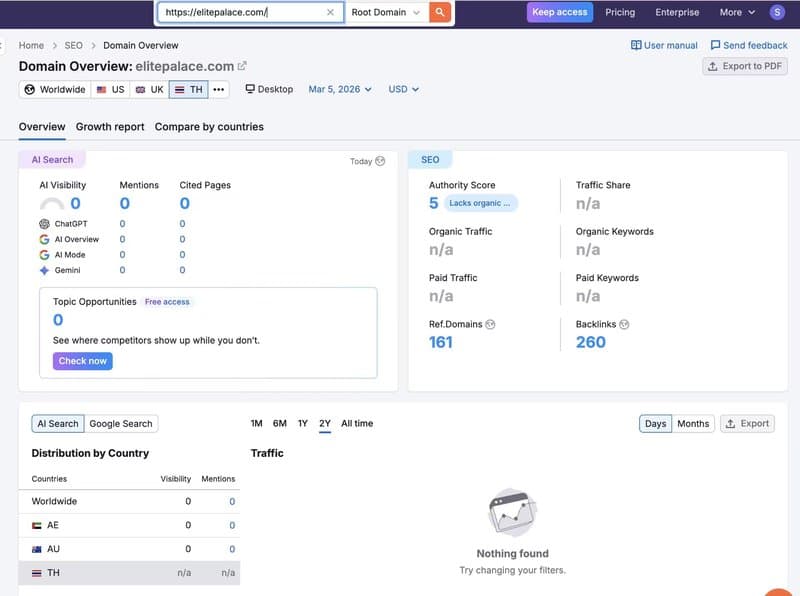The height and width of the screenshot is (596, 800).
Task: Open the USD currency dropdown
Action: tap(404, 89)
